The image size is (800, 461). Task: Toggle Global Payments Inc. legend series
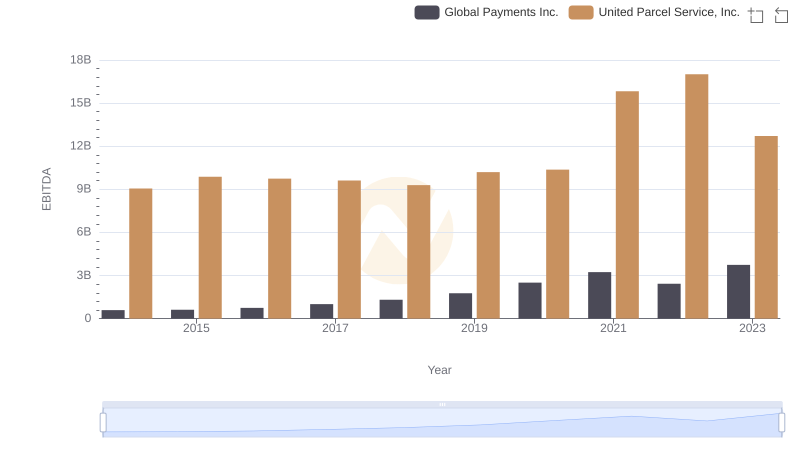point(486,12)
